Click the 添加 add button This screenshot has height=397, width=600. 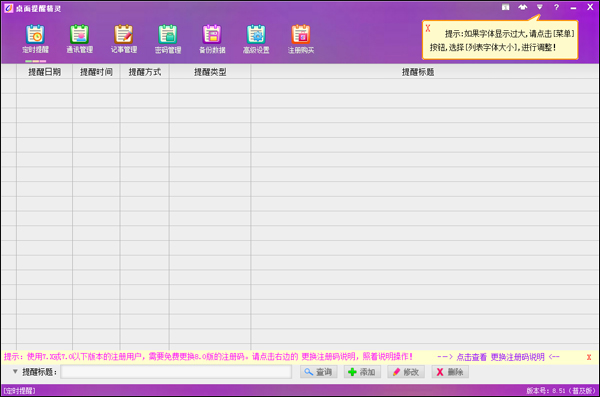tap(362, 372)
